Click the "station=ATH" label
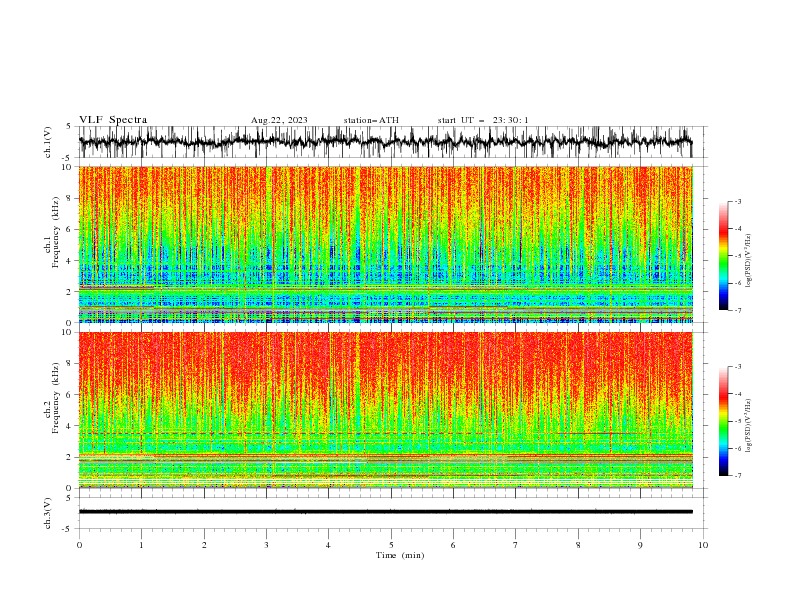This screenshot has height=612, width=792. [371, 120]
